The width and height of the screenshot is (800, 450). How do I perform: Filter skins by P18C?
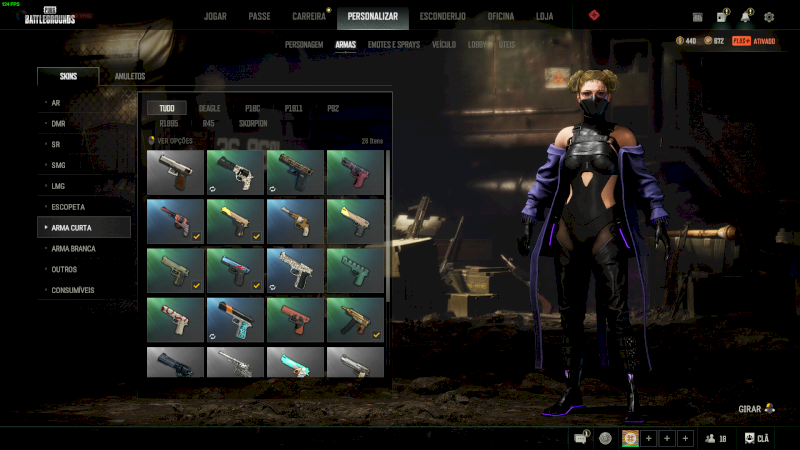tap(252, 108)
